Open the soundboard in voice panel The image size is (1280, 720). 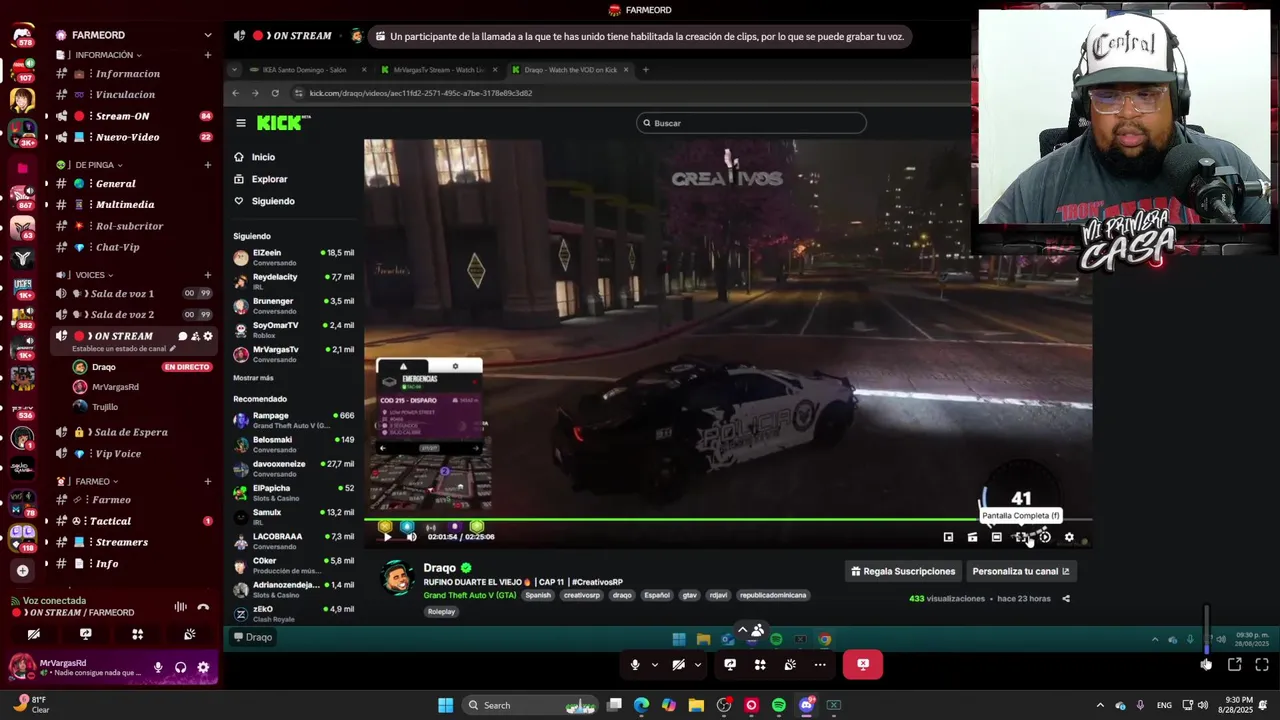click(189, 634)
